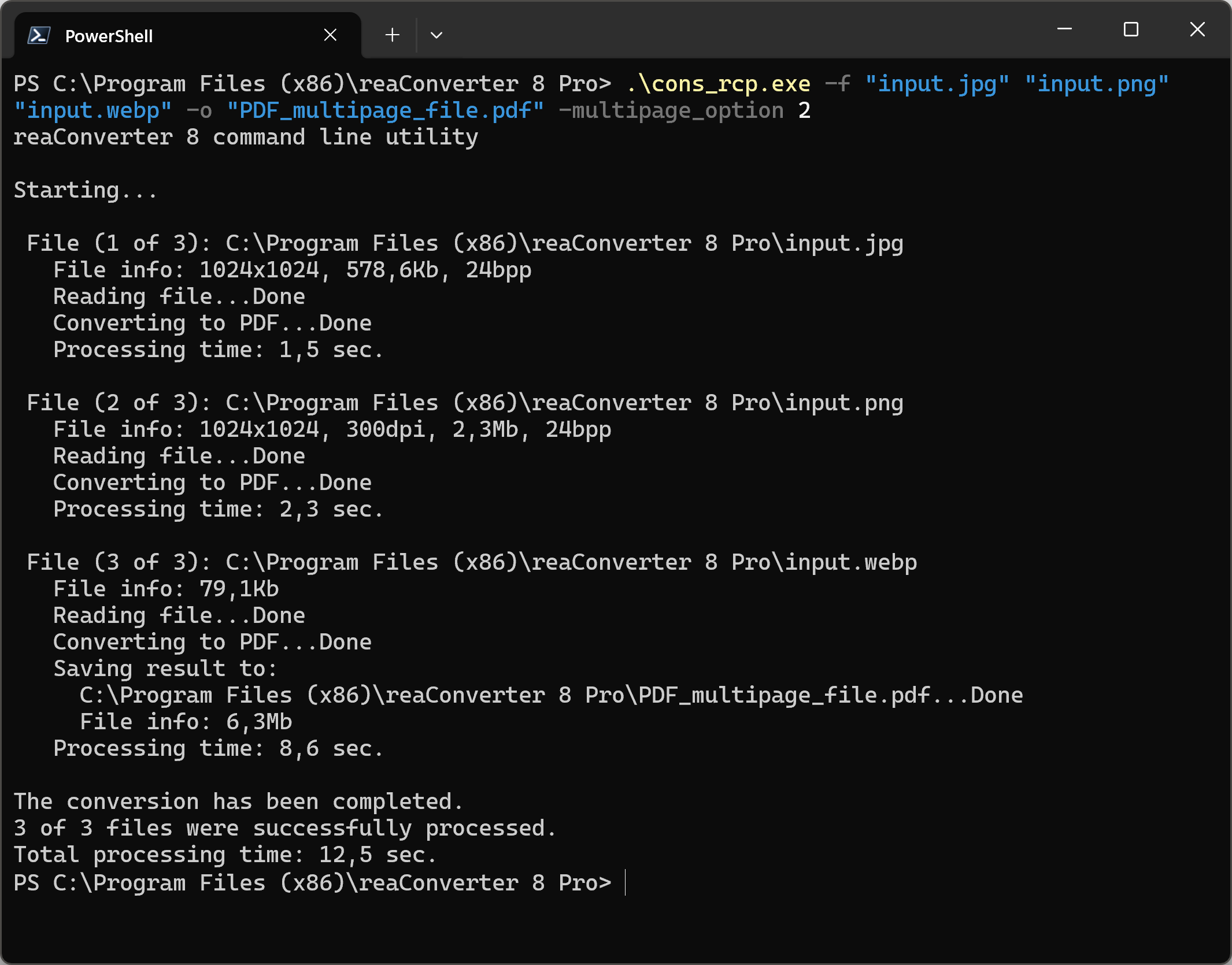Click the "PDF_multipage_file.pdf" output argument
This screenshot has height=965, width=1232.
point(385,111)
